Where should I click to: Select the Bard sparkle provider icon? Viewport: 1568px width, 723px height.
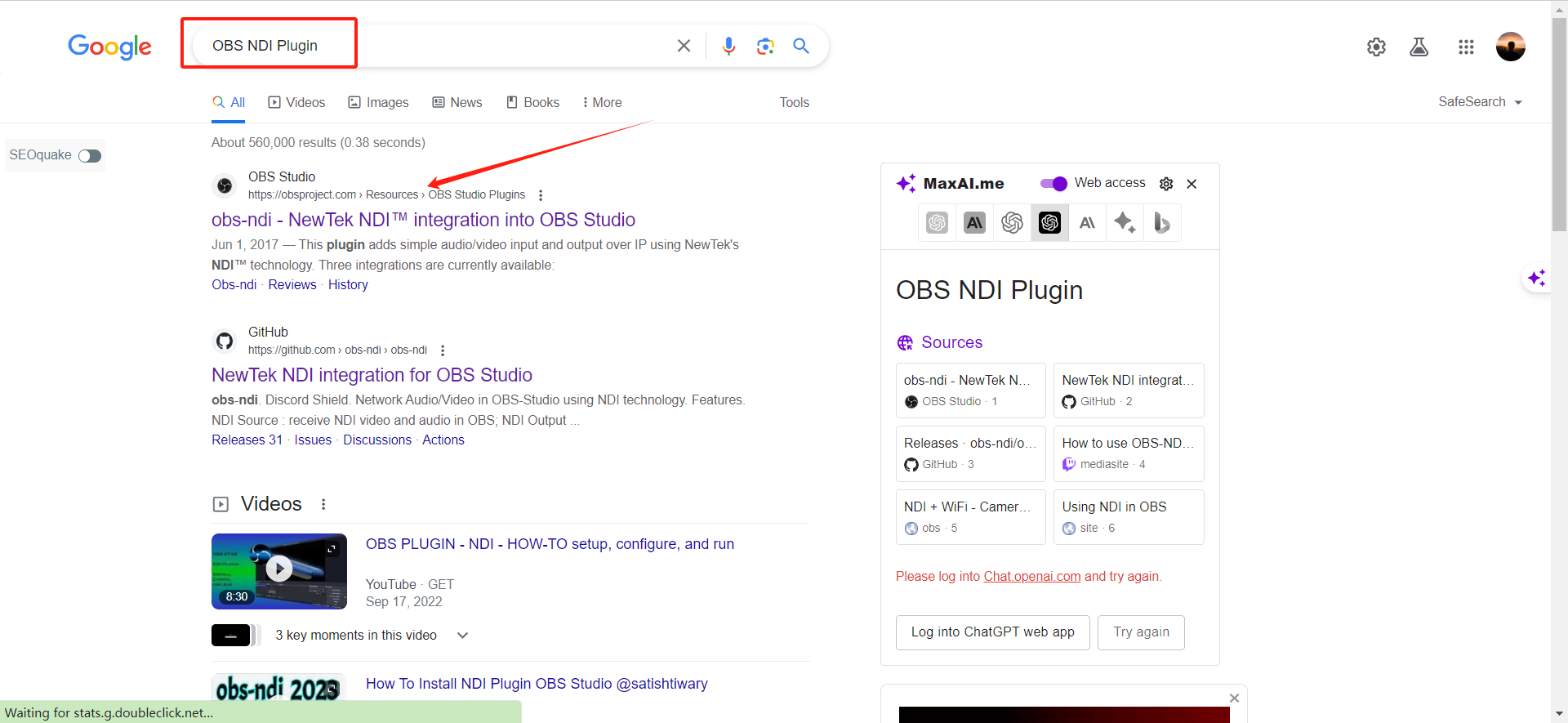pos(1125,222)
